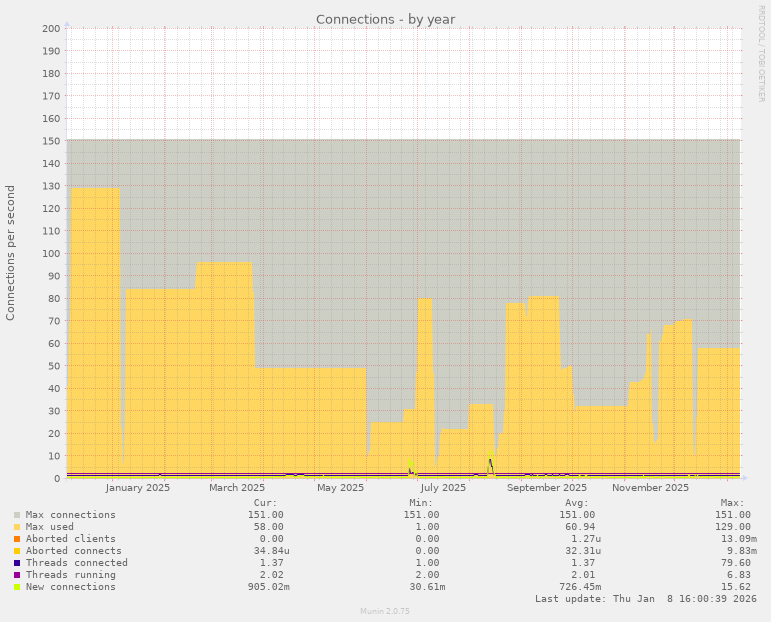Click the Max used legend color swatch

[17, 527]
